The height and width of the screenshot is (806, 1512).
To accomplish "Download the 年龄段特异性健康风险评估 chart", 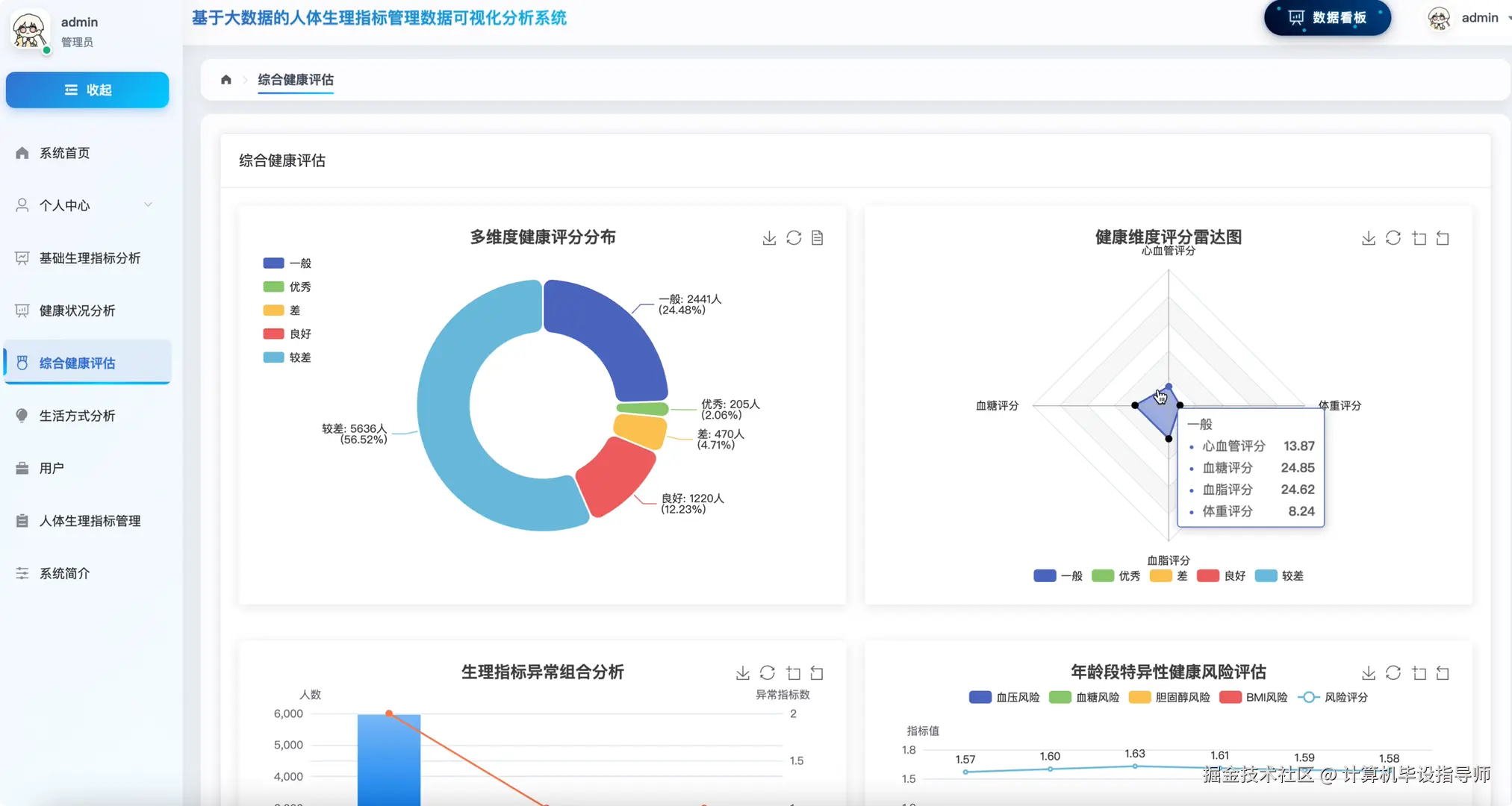I will 1368,673.
